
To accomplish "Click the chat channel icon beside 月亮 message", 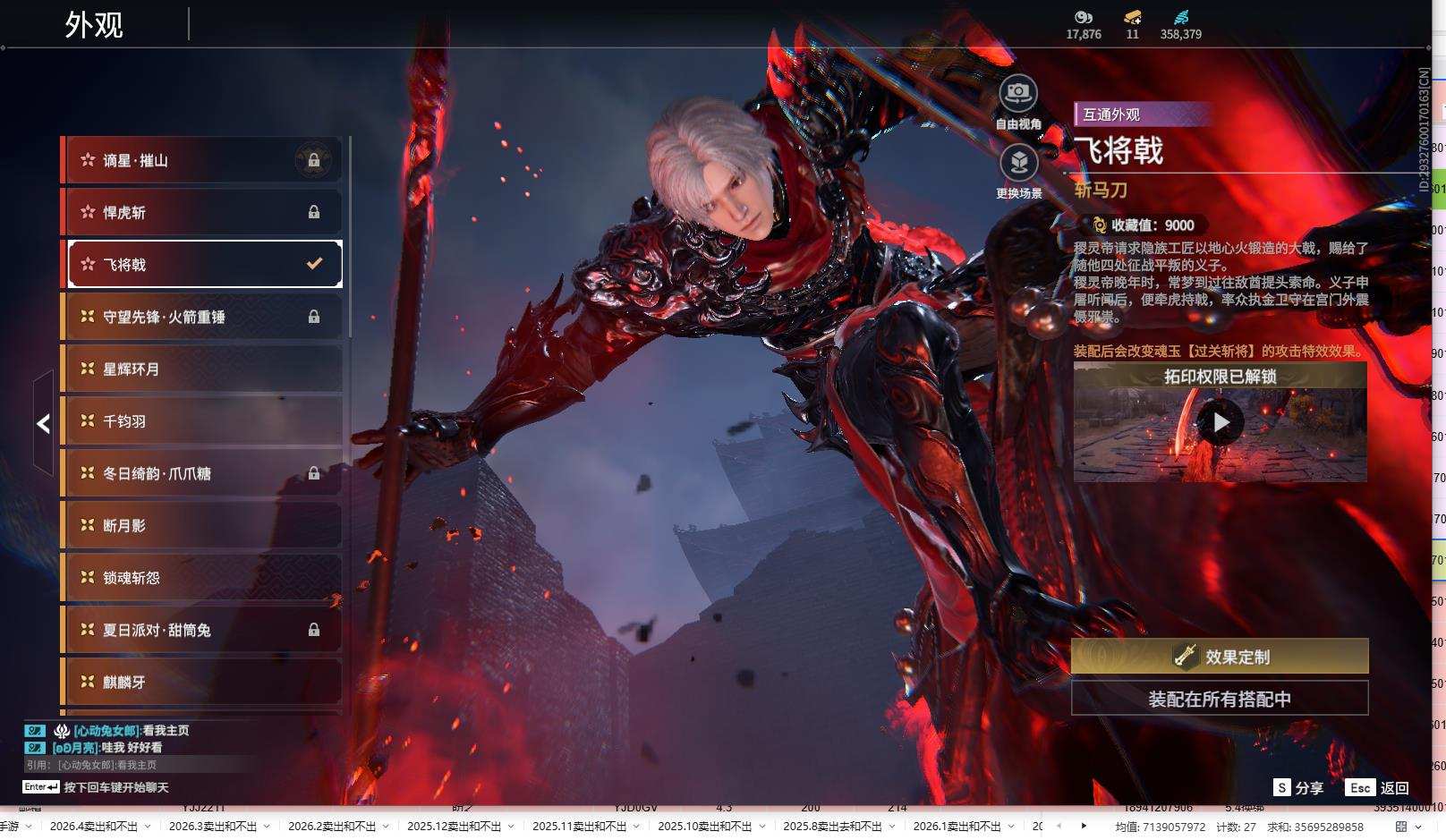I will pyautogui.click(x=35, y=747).
